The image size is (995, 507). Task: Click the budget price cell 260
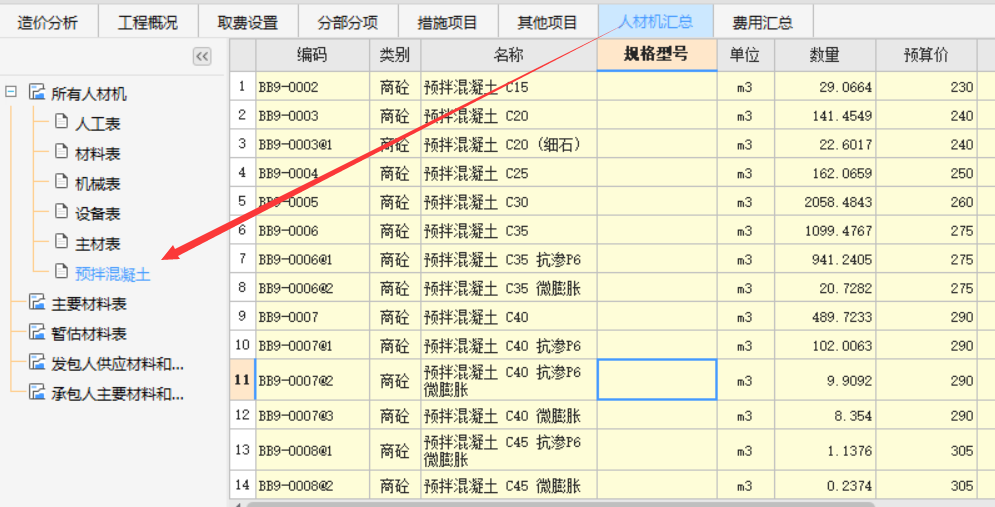point(926,202)
